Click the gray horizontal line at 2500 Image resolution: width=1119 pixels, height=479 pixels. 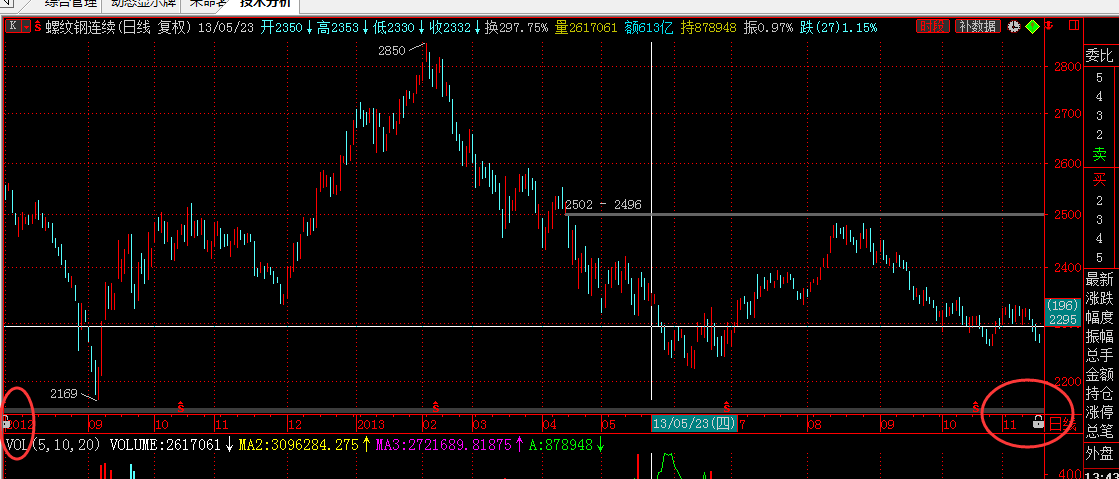804,214
